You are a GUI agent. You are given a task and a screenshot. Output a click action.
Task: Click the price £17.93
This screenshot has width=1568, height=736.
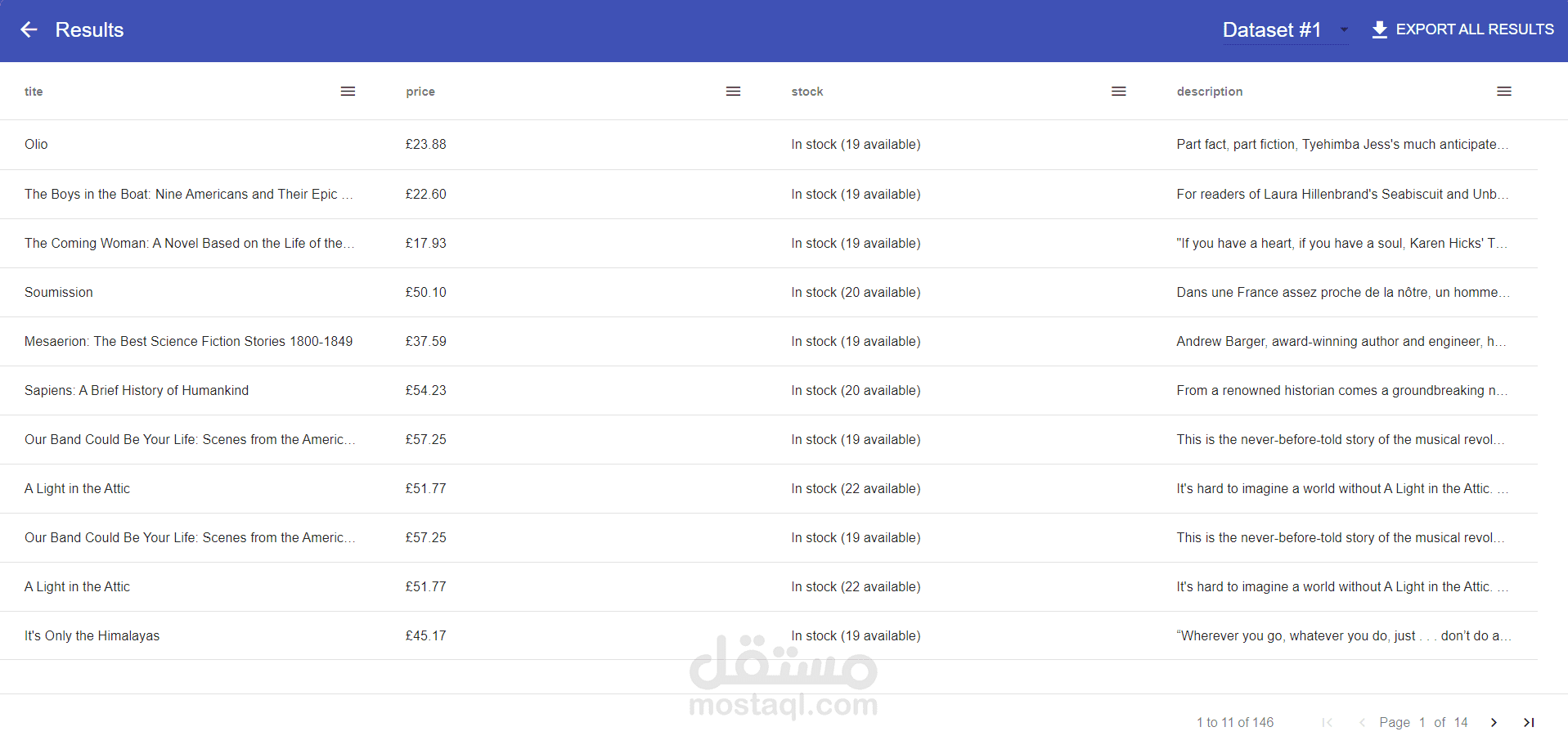pyautogui.click(x=426, y=243)
